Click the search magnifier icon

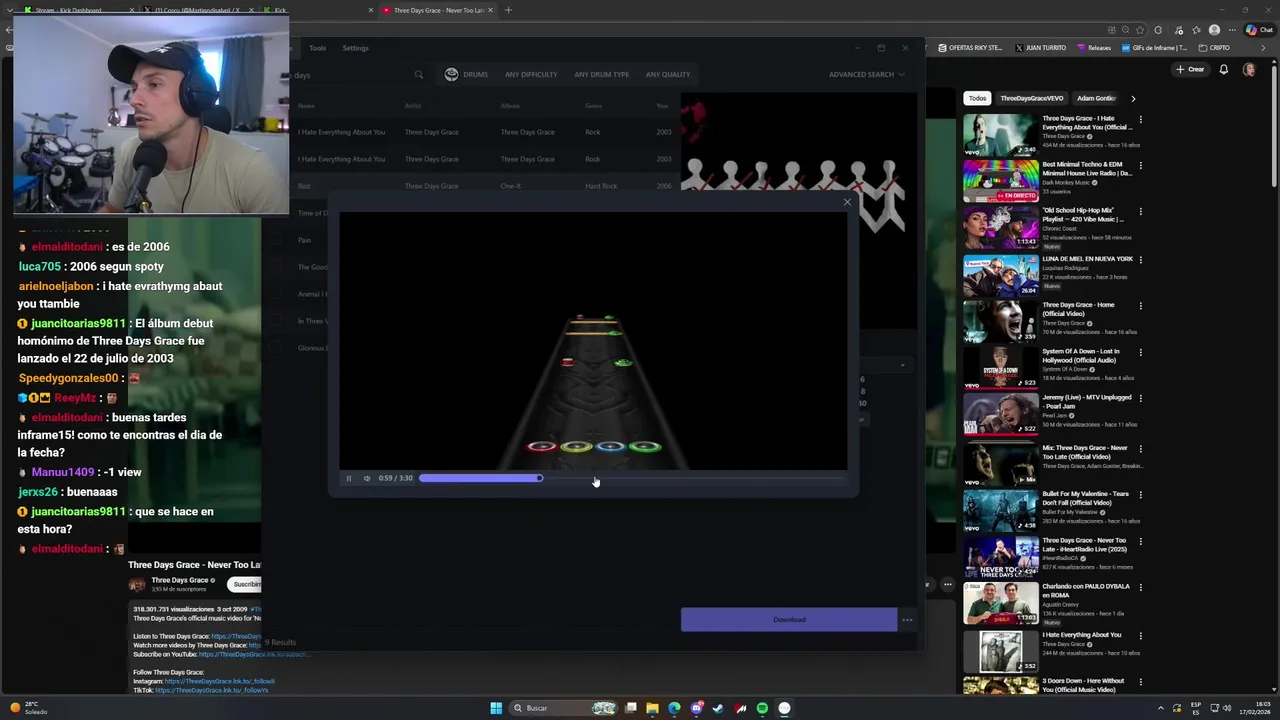(419, 75)
